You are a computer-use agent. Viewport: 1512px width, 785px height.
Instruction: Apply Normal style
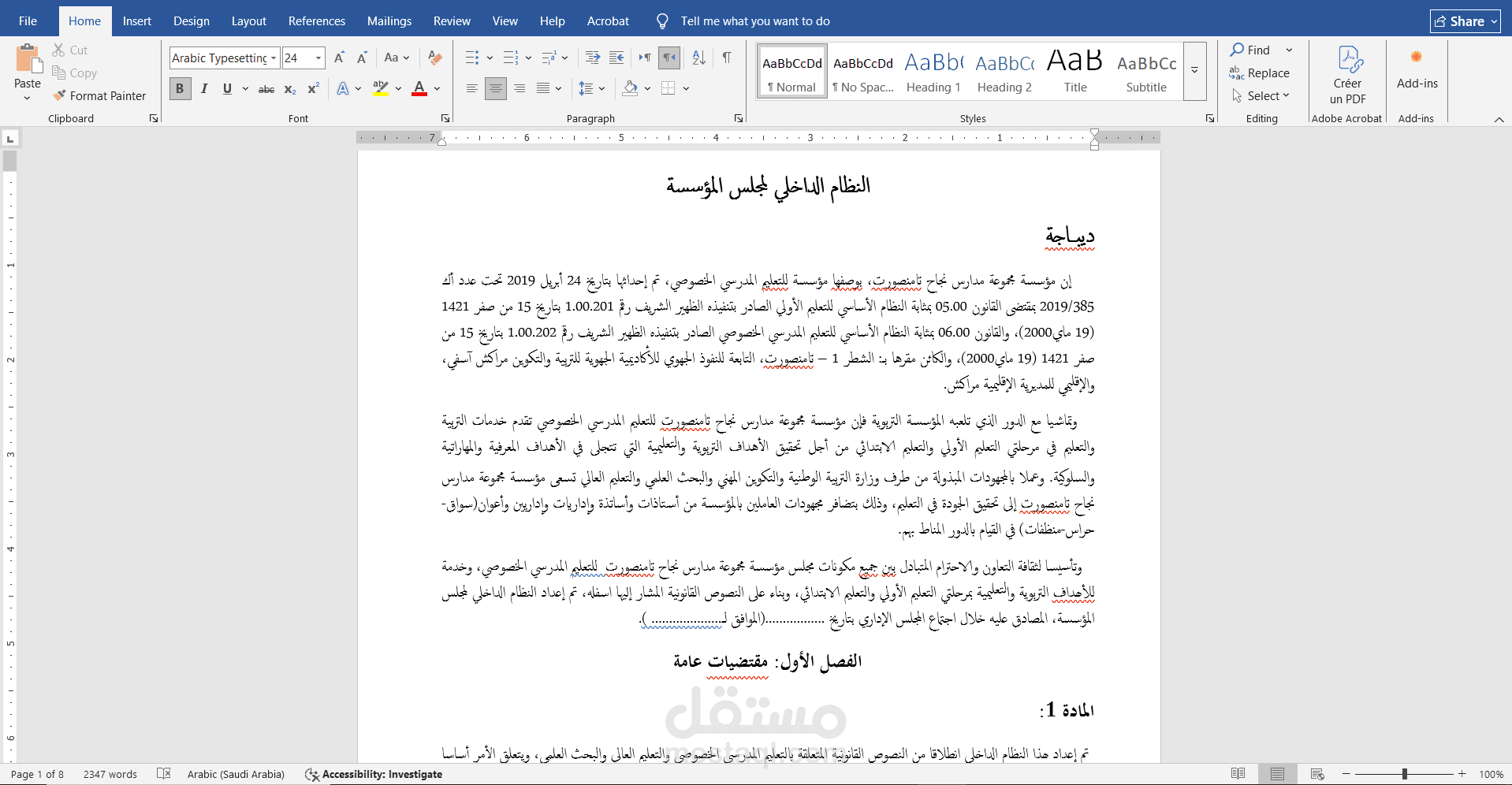[x=792, y=73]
